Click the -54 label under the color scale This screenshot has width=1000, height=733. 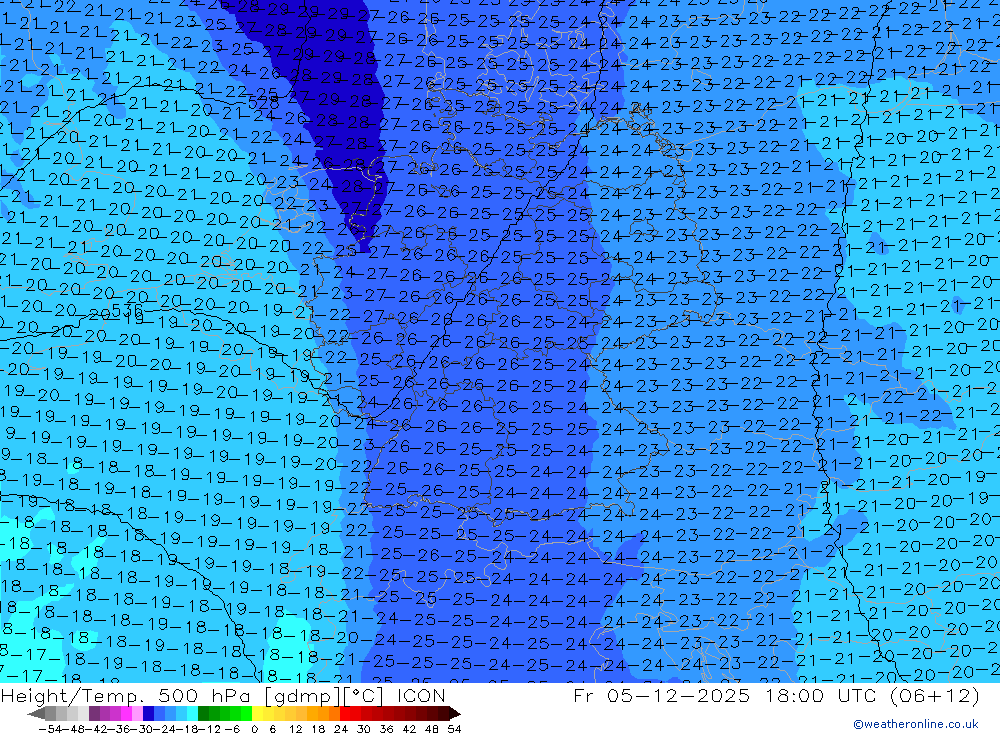point(50,729)
